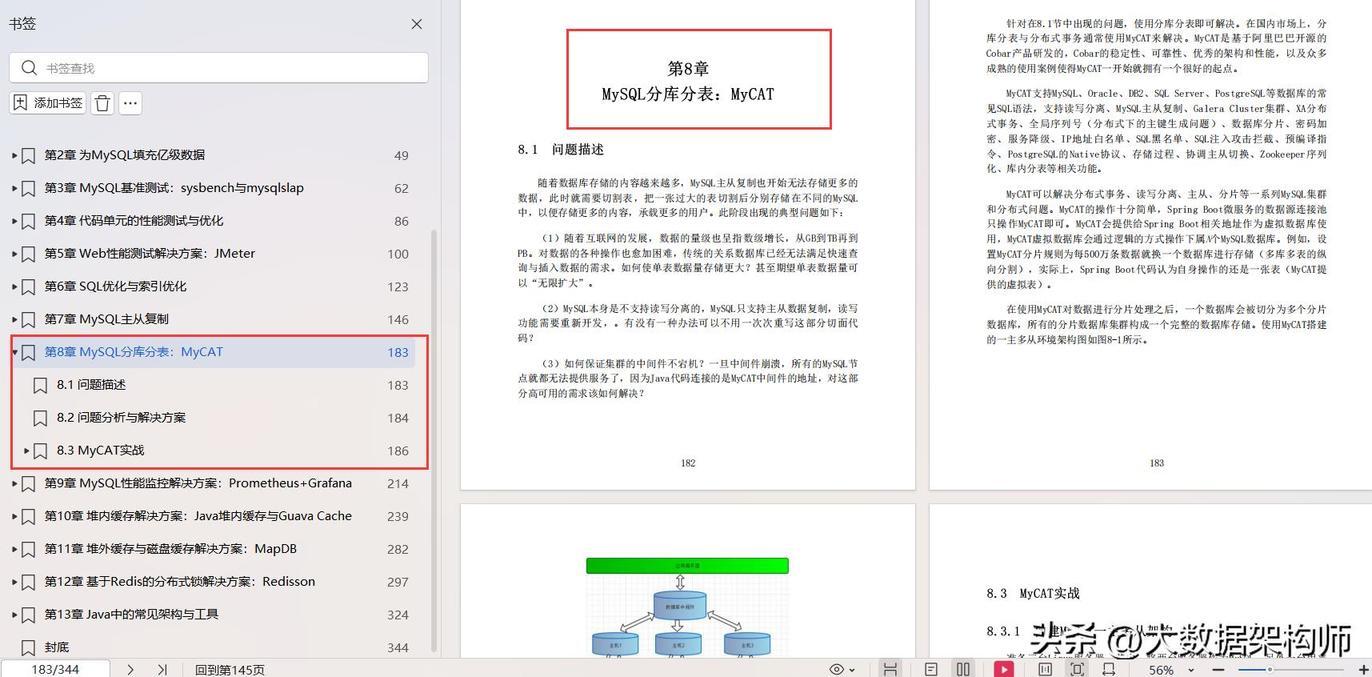
Task: Expand the 第4章 代码单元的性能测试与优化 bookmark
Action: [14, 221]
